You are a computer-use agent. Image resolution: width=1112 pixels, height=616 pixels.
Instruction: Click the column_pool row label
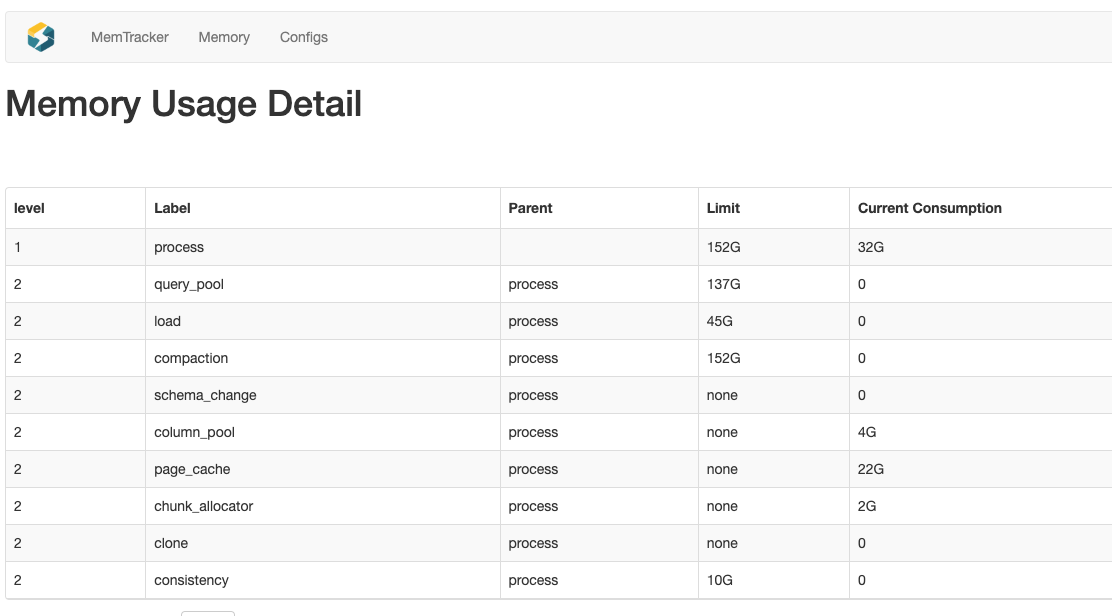click(x=194, y=432)
